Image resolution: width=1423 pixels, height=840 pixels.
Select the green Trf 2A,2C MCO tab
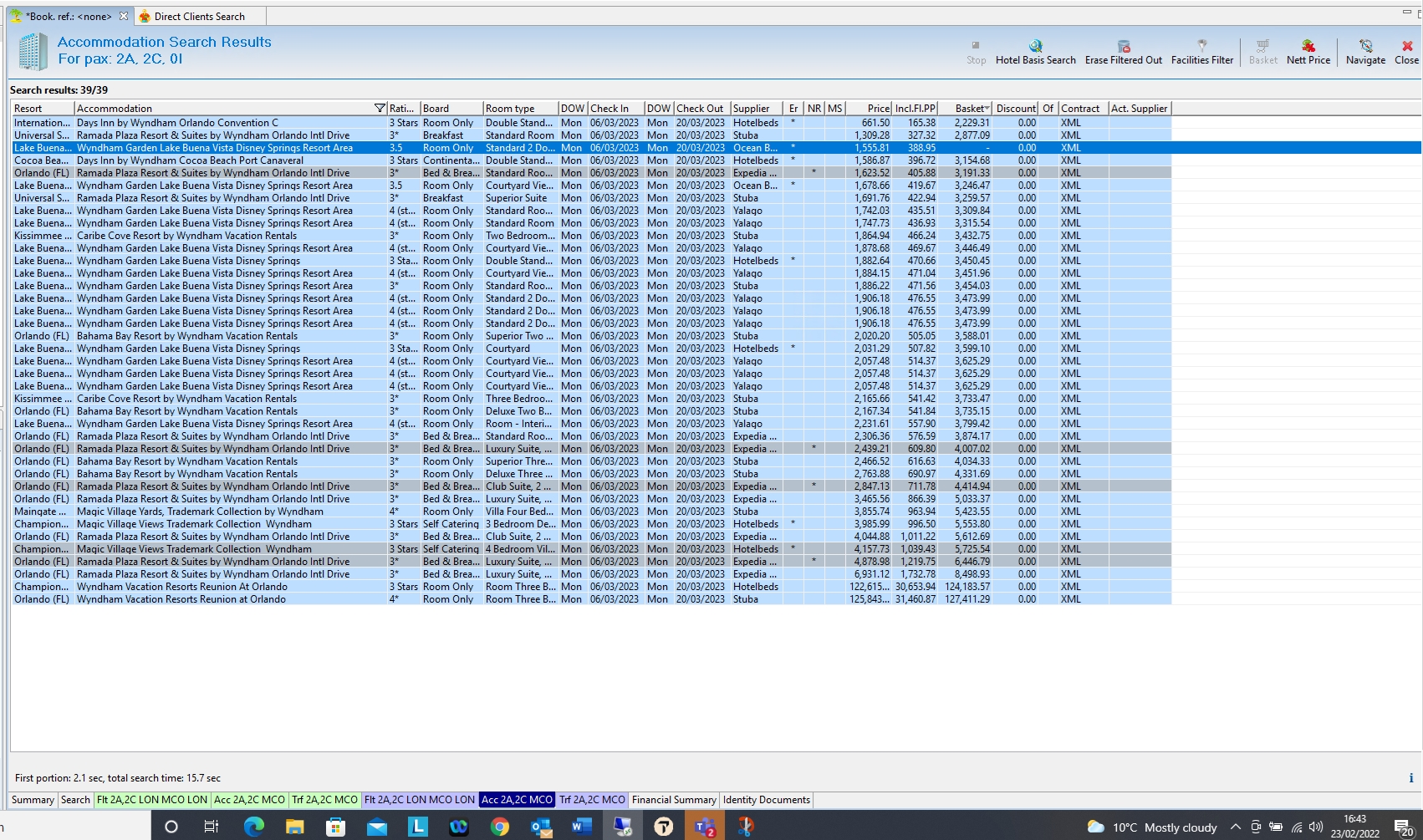pos(324,800)
